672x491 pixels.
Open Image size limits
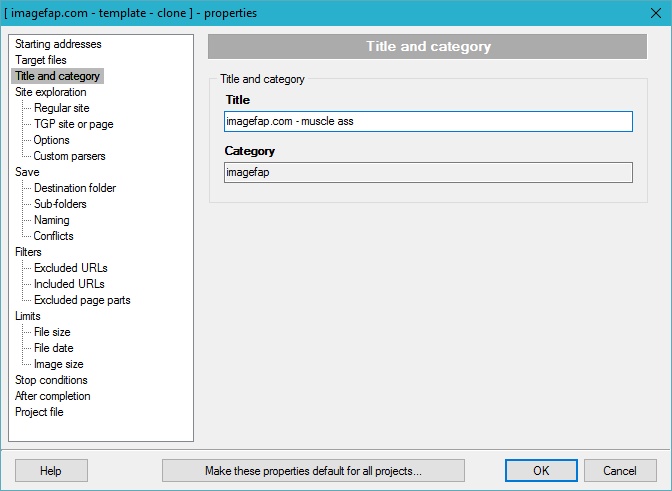click(x=59, y=364)
